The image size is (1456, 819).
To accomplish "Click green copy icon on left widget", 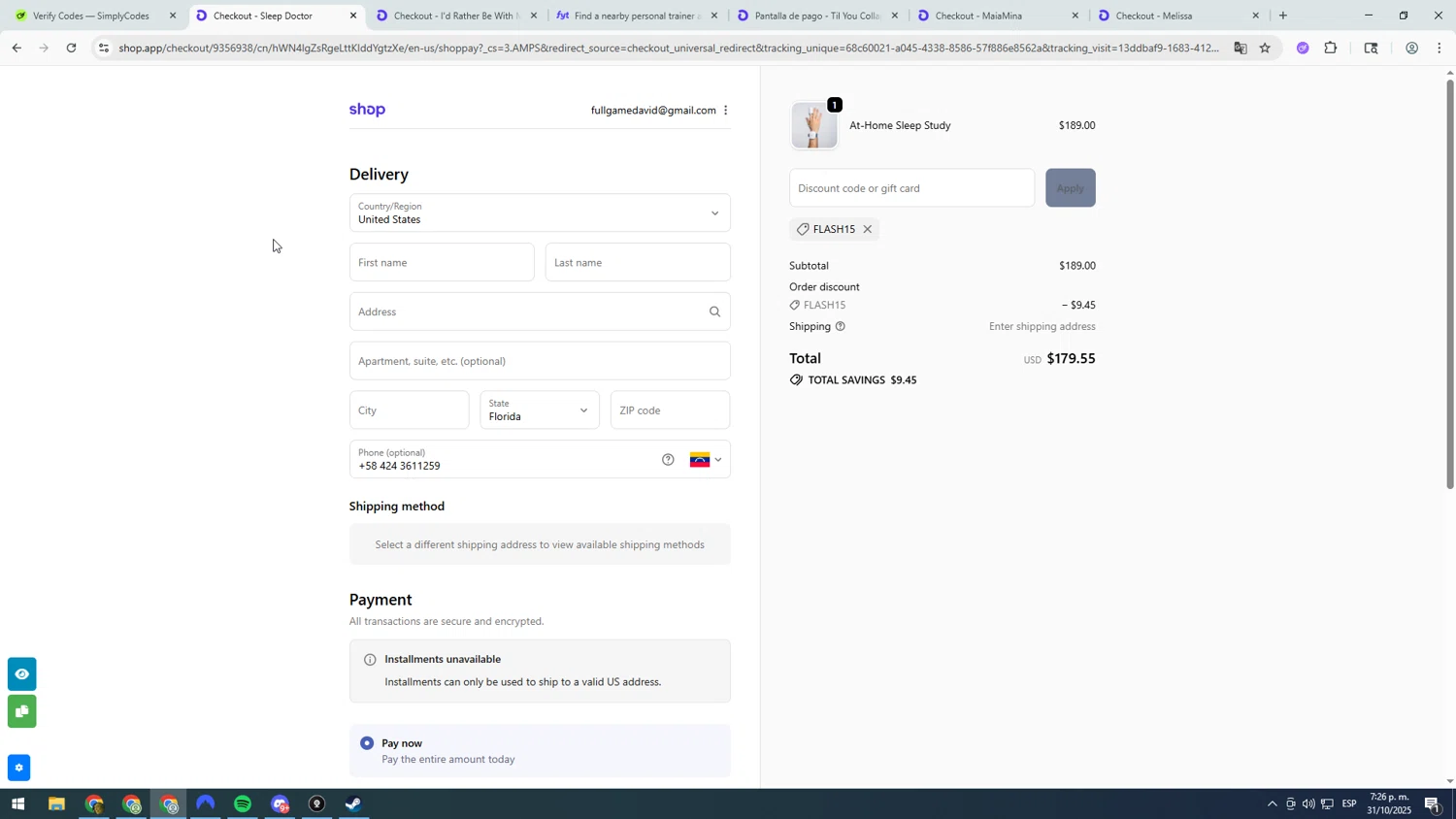I will tap(21, 712).
